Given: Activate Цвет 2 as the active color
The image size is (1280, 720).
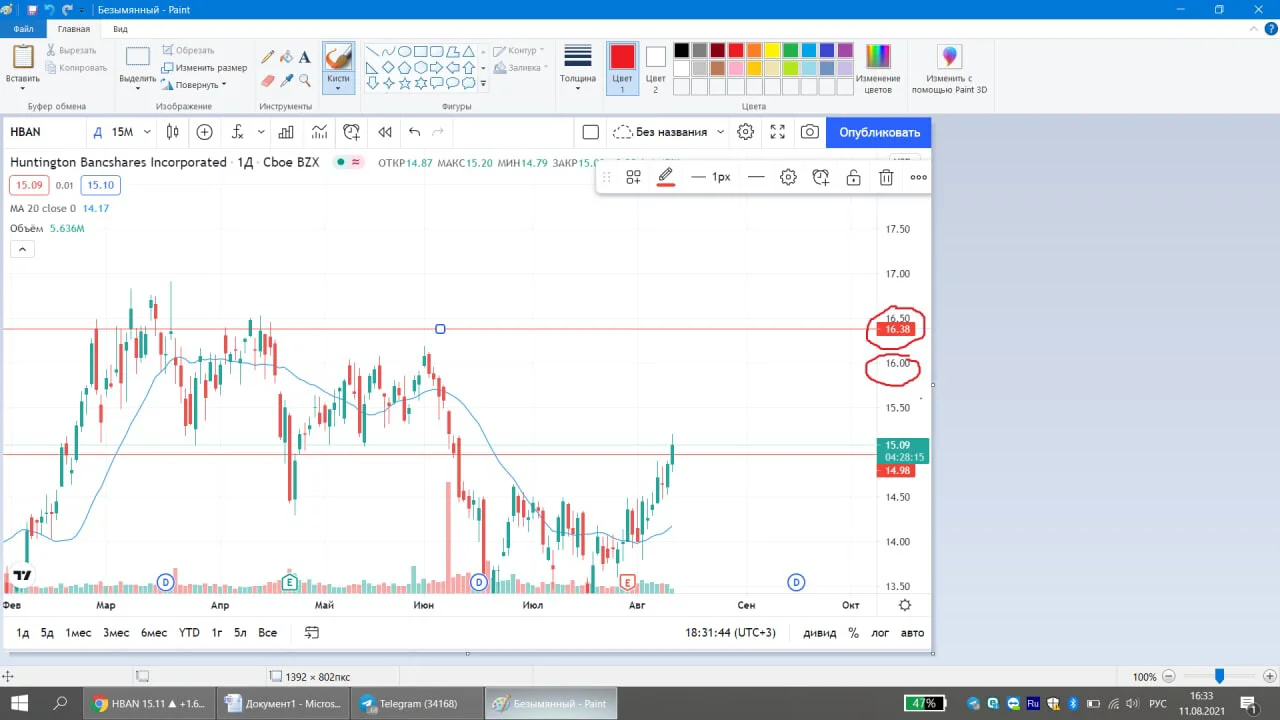Looking at the screenshot, I should point(655,69).
